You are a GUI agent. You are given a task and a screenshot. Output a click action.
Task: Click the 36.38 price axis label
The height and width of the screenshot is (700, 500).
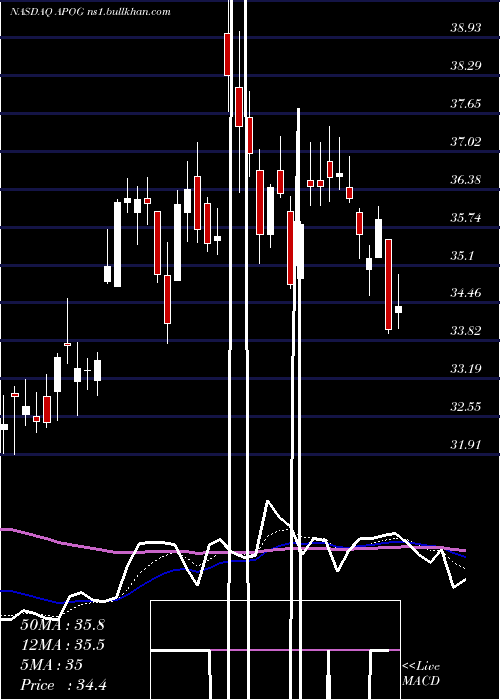466,180
